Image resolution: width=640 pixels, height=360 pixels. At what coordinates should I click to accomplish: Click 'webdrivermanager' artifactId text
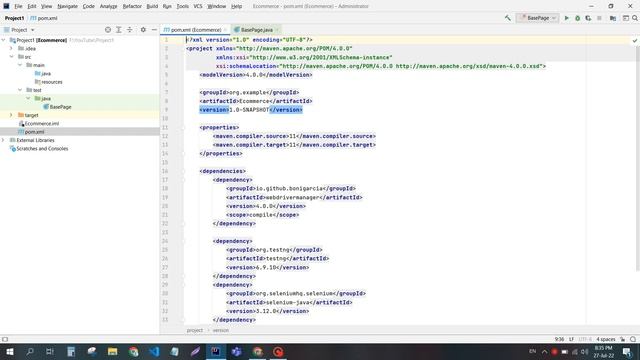(292, 198)
